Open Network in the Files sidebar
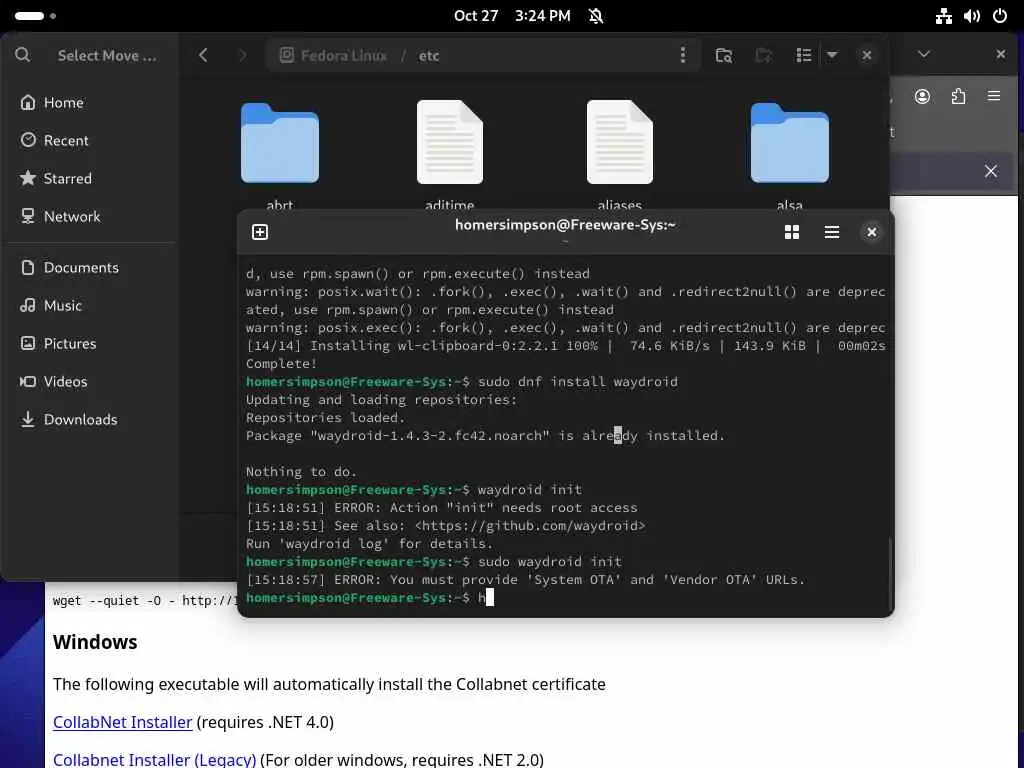The height and width of the screenshot is (768, 1024). tap(91, 216)
